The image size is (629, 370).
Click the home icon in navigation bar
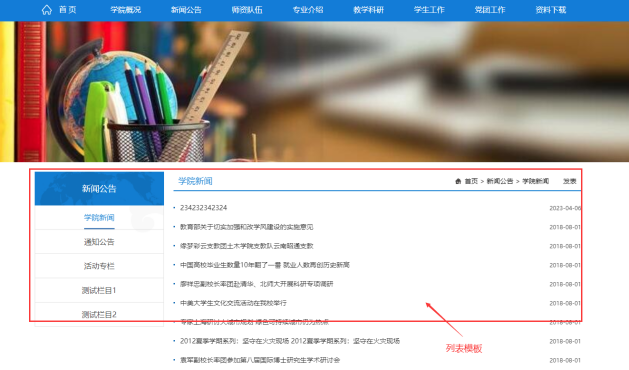point(47,10)
